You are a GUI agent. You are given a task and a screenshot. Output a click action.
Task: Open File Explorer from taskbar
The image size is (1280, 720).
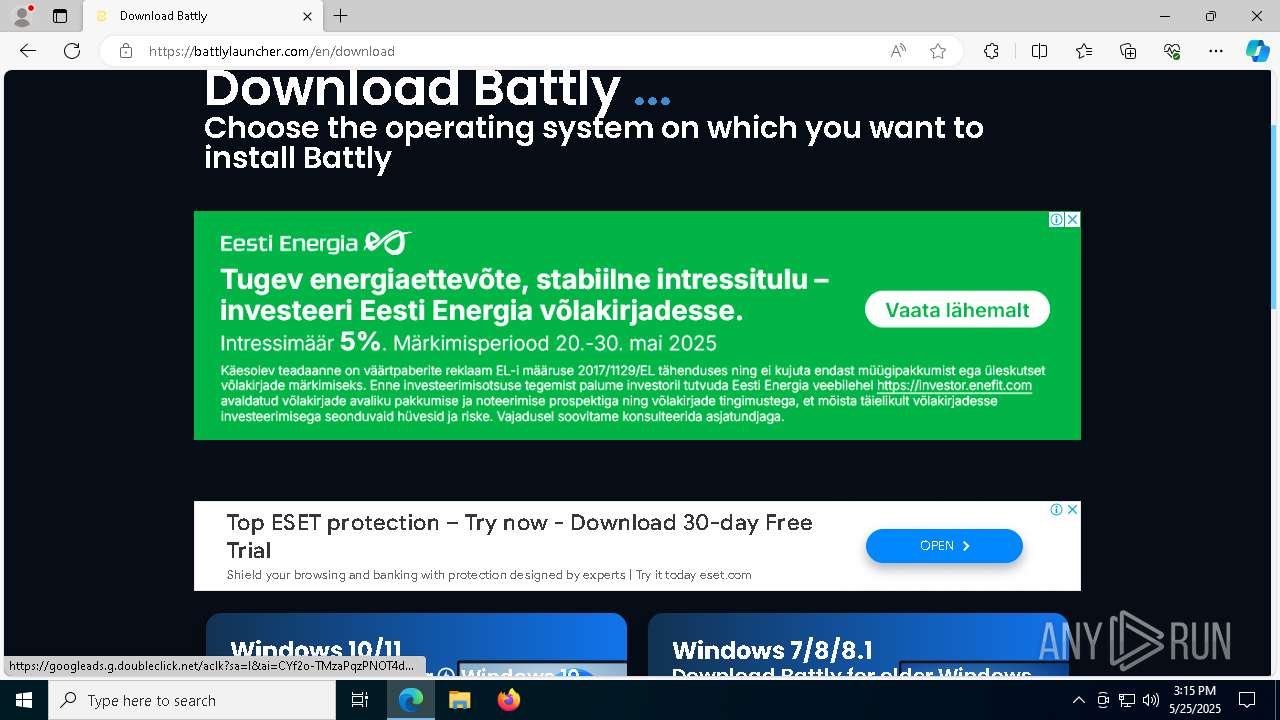[459, 700]
